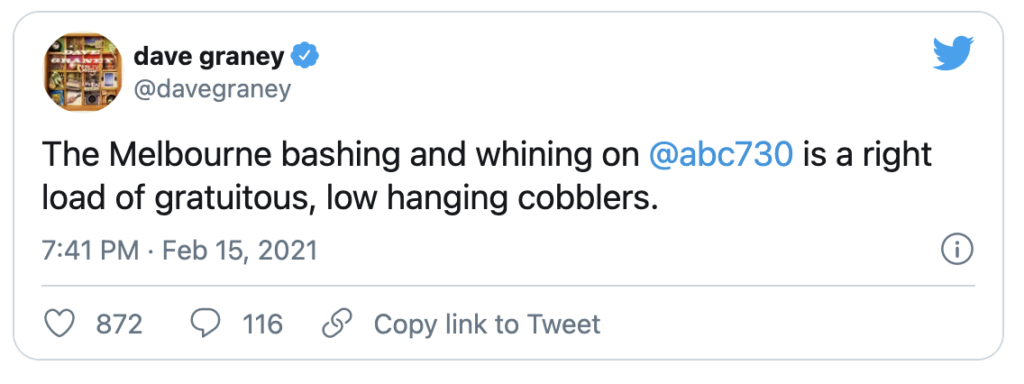Visit the @davegraney handle link

coord(212,89)
